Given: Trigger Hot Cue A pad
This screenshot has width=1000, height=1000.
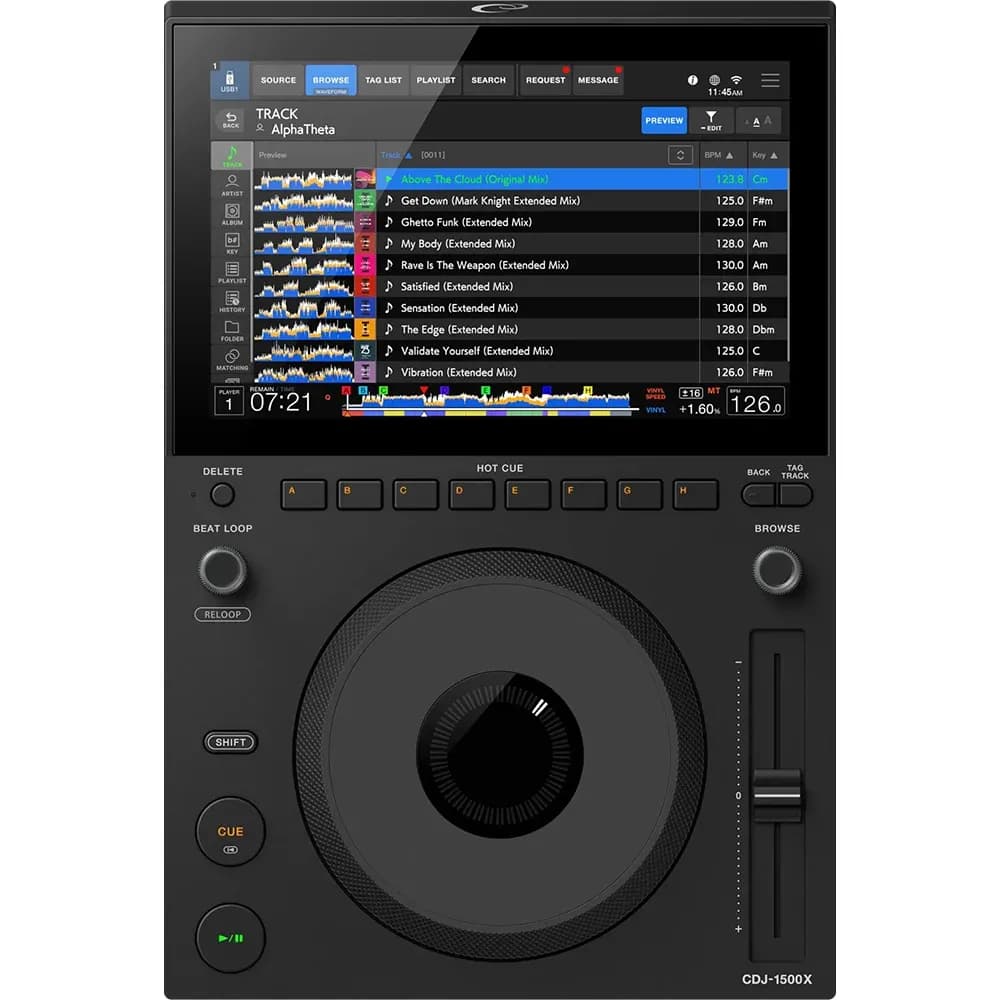Looking at the screenshot, I should pos(304,494).
